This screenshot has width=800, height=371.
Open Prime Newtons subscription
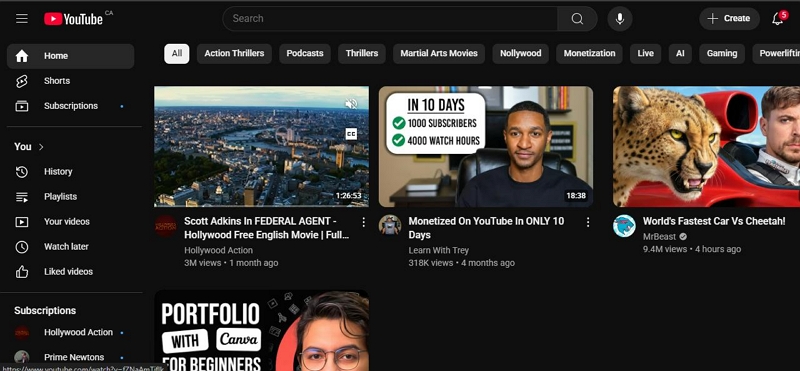(70, 357)
